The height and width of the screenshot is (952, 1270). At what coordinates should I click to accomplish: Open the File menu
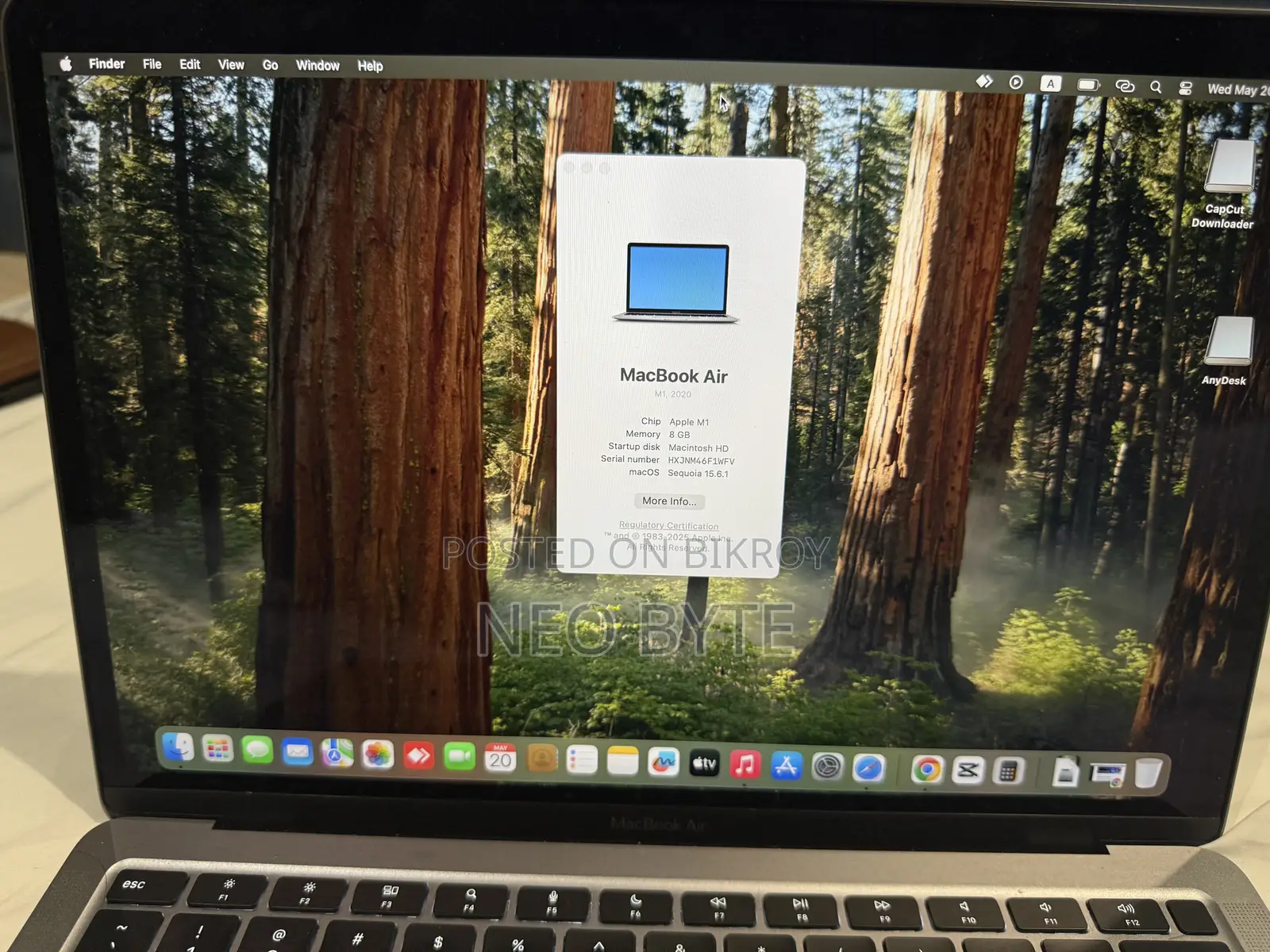coord(152,64)
